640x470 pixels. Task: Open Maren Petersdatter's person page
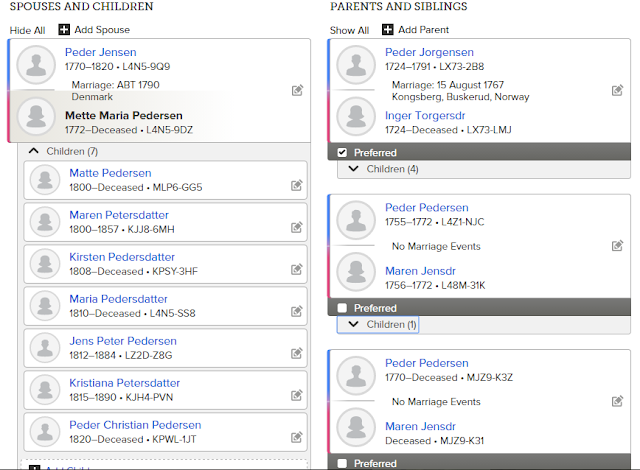119,215
